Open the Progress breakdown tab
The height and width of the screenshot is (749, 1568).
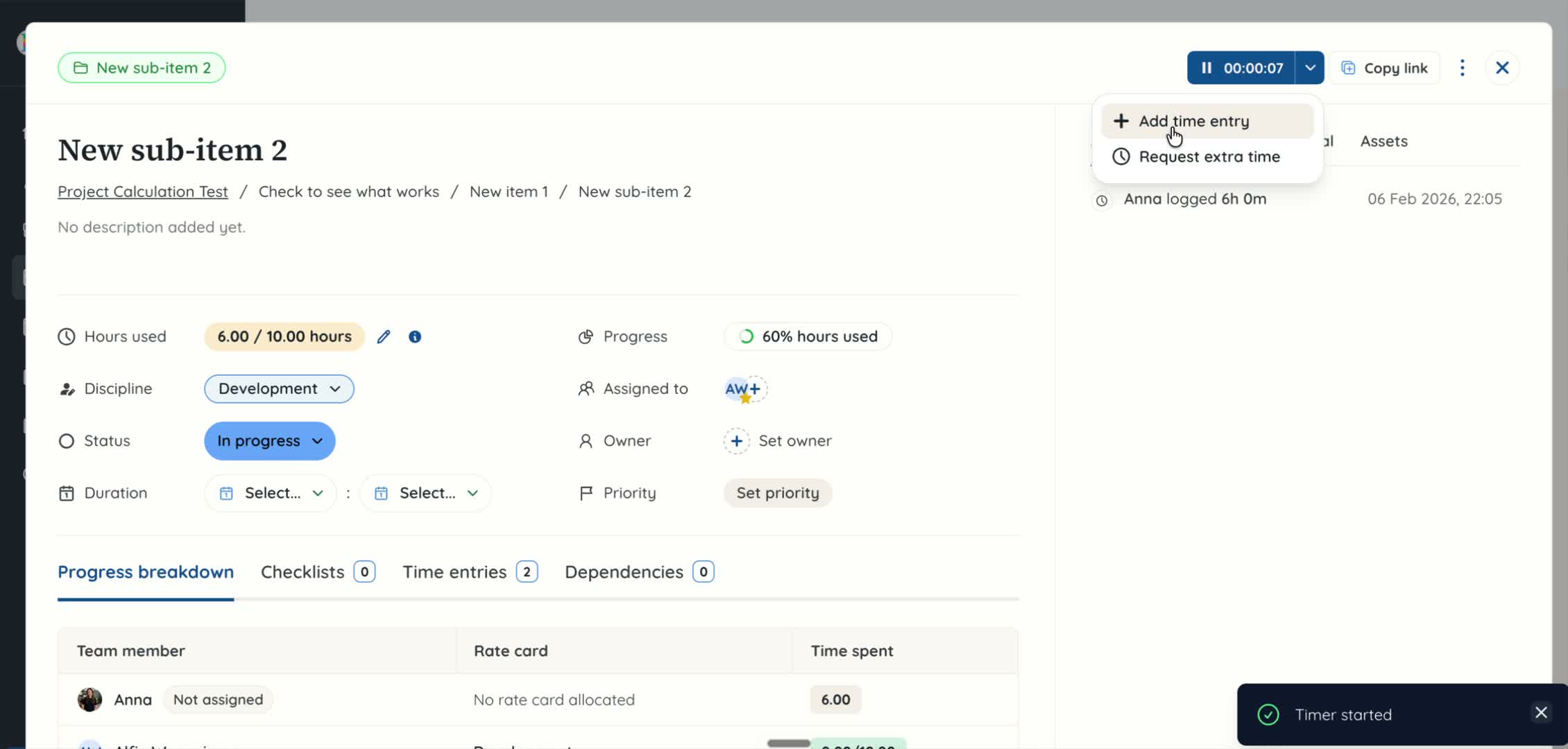click(146, 573)
